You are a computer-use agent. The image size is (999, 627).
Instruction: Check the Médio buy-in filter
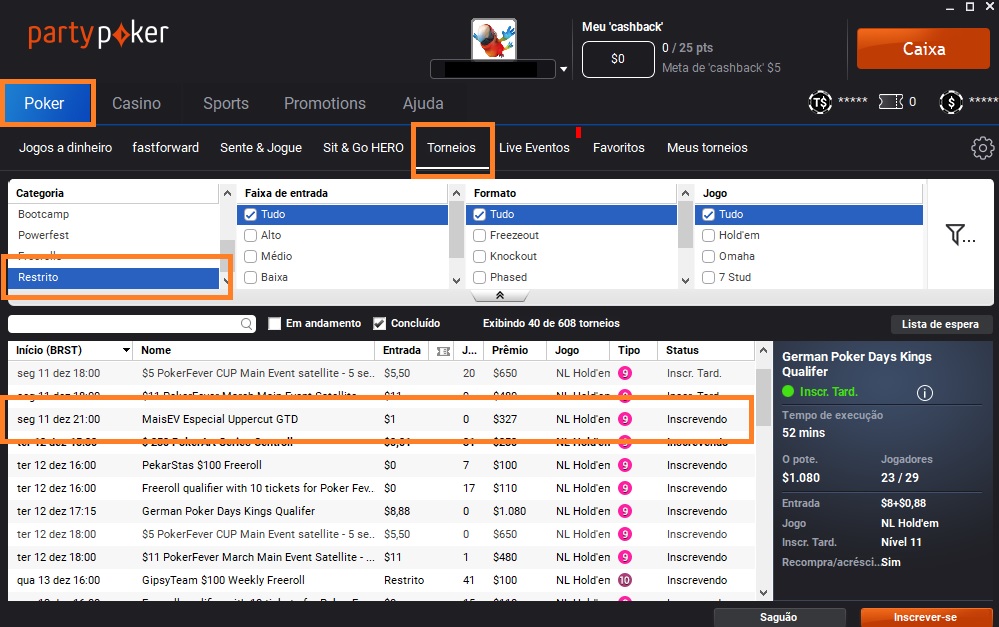250,257
